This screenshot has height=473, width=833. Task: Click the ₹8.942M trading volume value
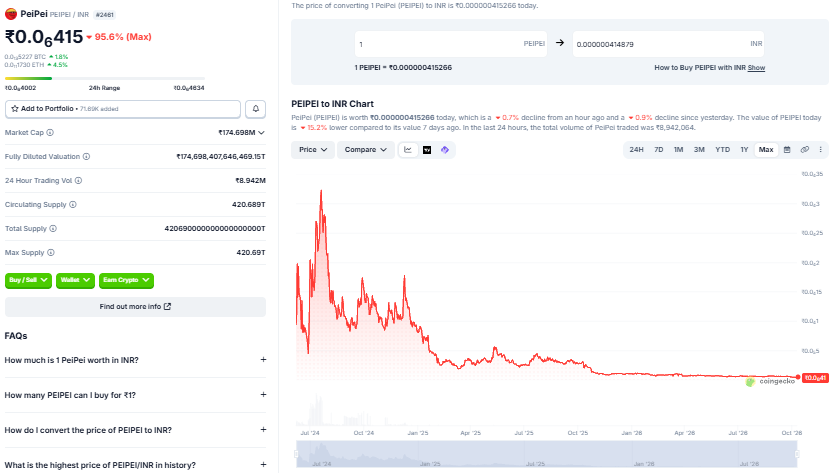coord(250,181)
